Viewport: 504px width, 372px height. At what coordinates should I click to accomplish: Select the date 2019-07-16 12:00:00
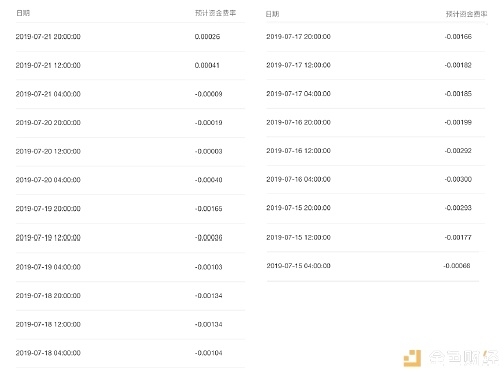tap(298, 151)
